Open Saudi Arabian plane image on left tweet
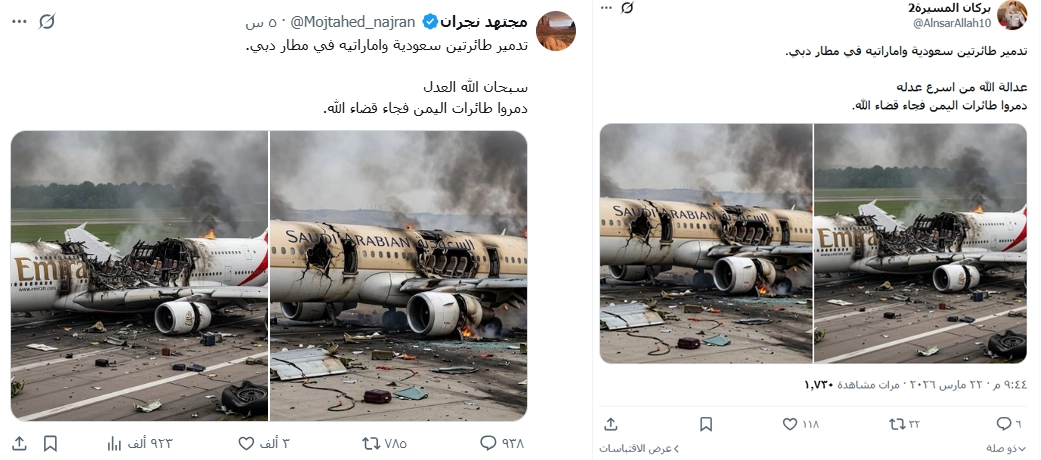 click(398, 275)
